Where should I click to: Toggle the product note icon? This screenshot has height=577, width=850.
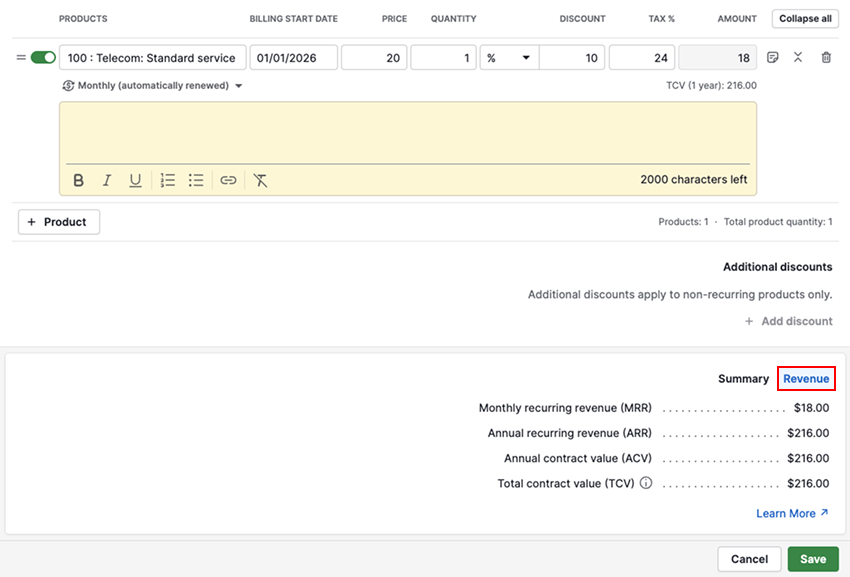point(773,58)
